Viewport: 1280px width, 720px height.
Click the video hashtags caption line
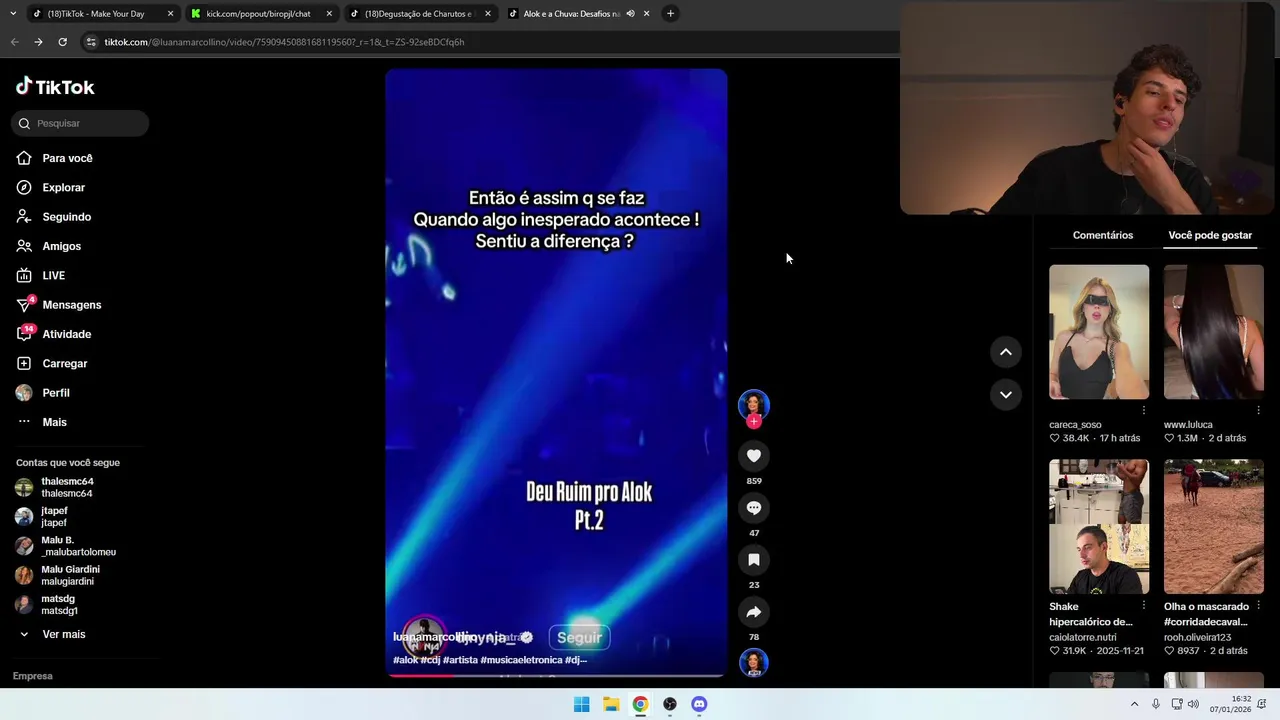click(x=490, y=660)
